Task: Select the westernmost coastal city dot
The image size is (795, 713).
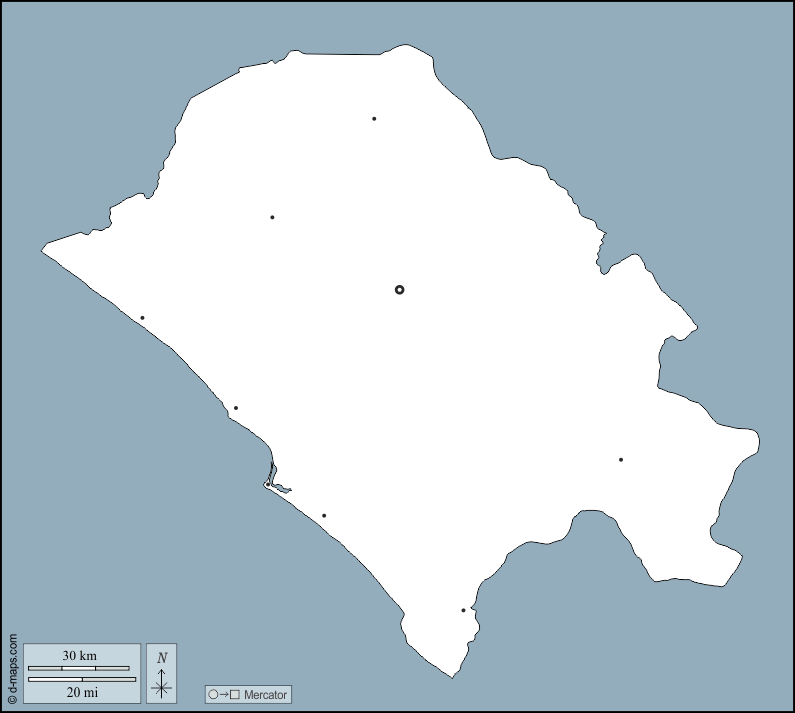Action: coord(142,318)
